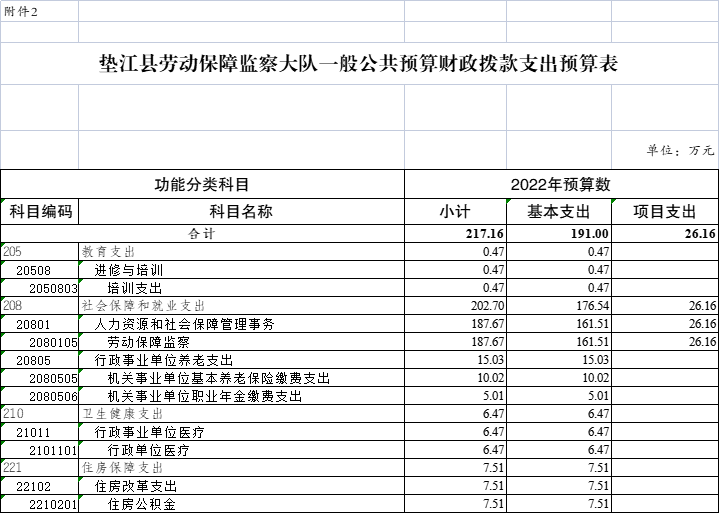Select the 基本支出 column header
The width and height of the screenshot is (719, 514).
click(x=559, y=211)
